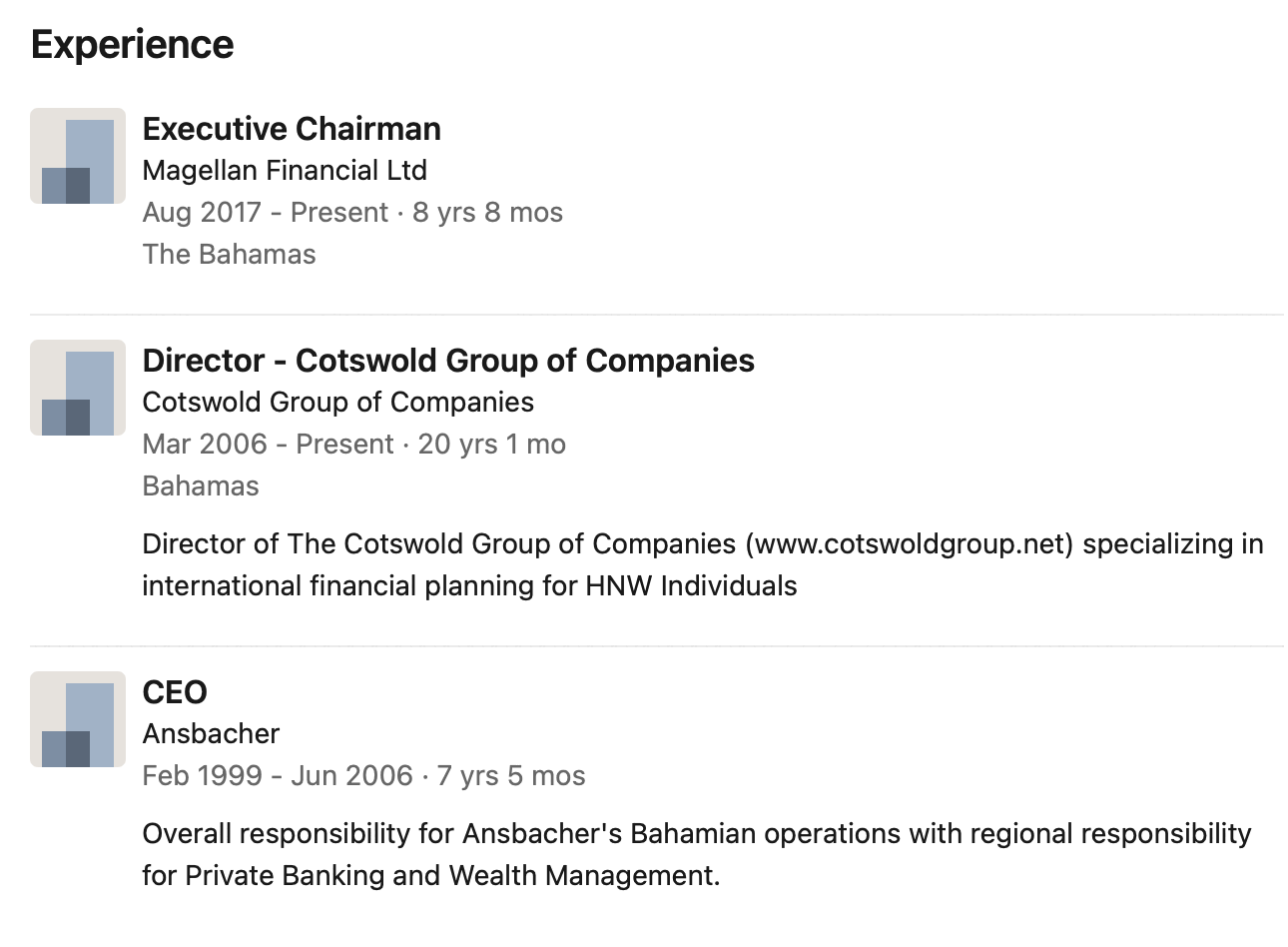Click the Ansbacher Bahamian operations description
The height and width of the screenshot is (947, 1288).
tap(696, 834)
